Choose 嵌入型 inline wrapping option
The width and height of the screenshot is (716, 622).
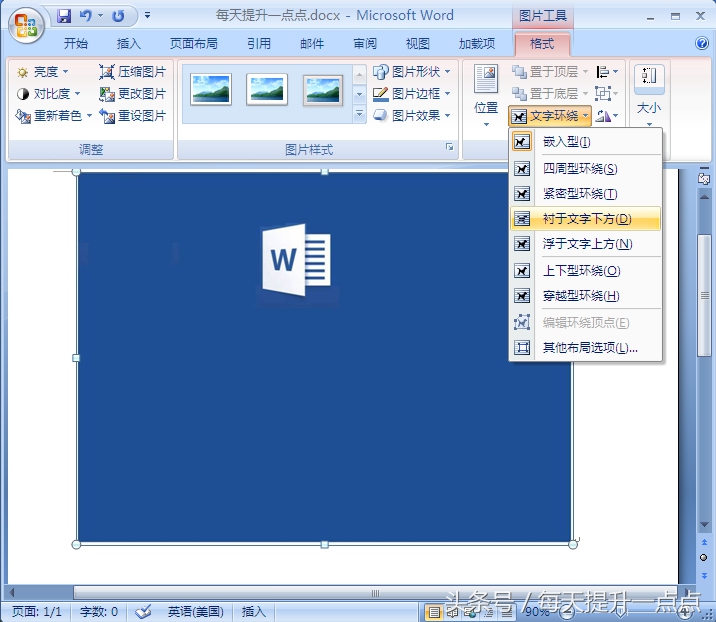585,142
